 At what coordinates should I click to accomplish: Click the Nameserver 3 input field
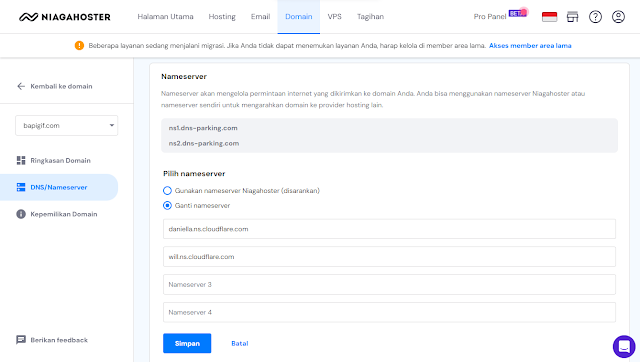389,284
